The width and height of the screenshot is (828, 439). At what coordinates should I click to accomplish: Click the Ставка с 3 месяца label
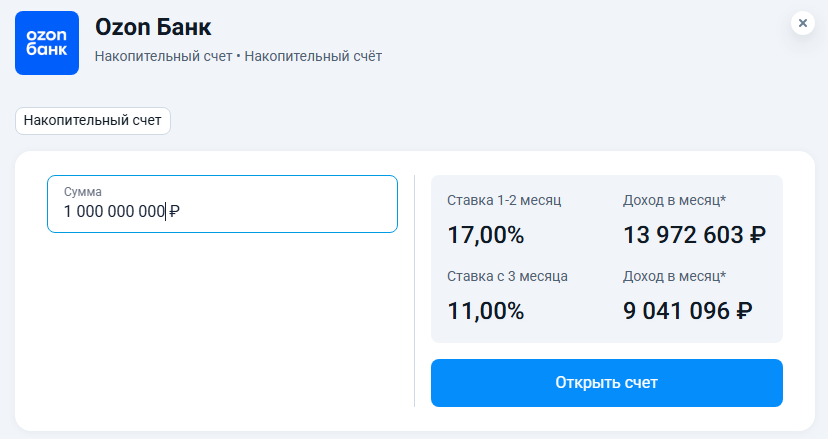[x=507, y=276]
